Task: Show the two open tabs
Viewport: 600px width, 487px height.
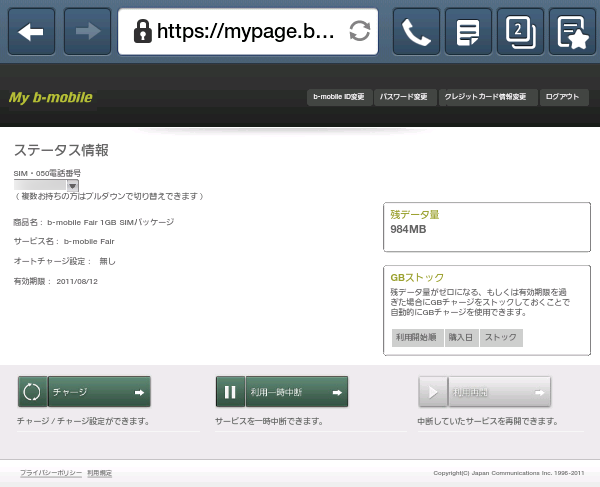Action: (520, 31)
